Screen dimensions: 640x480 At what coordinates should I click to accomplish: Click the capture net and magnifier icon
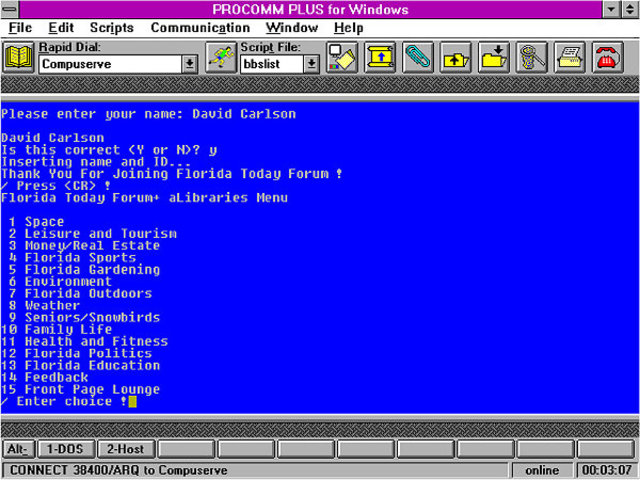tap(531, 58)
